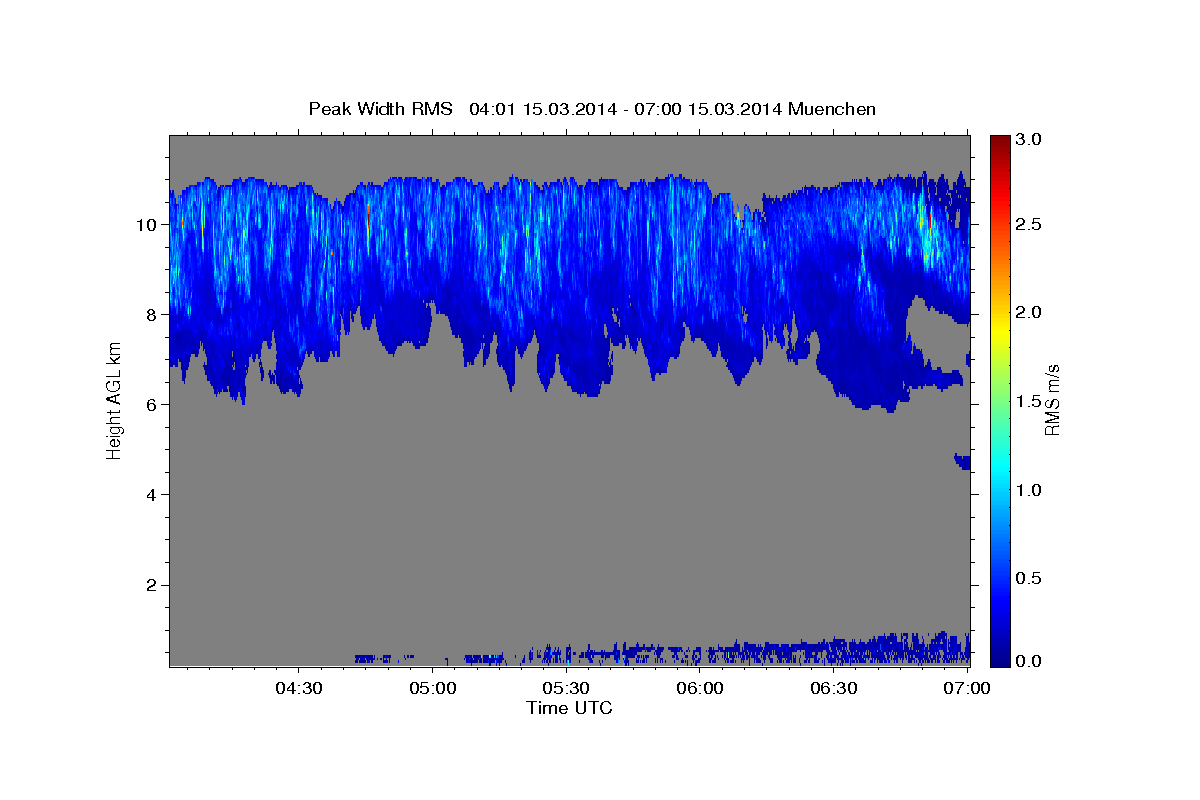
Task: Click the '06:30' time axis label
Action: click(834, 688)
